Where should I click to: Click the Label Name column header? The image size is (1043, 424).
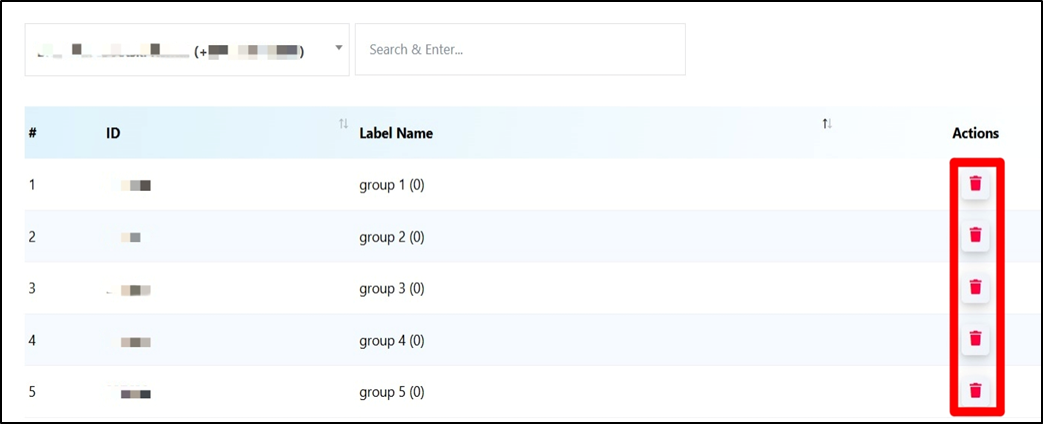tap(396, 133)
